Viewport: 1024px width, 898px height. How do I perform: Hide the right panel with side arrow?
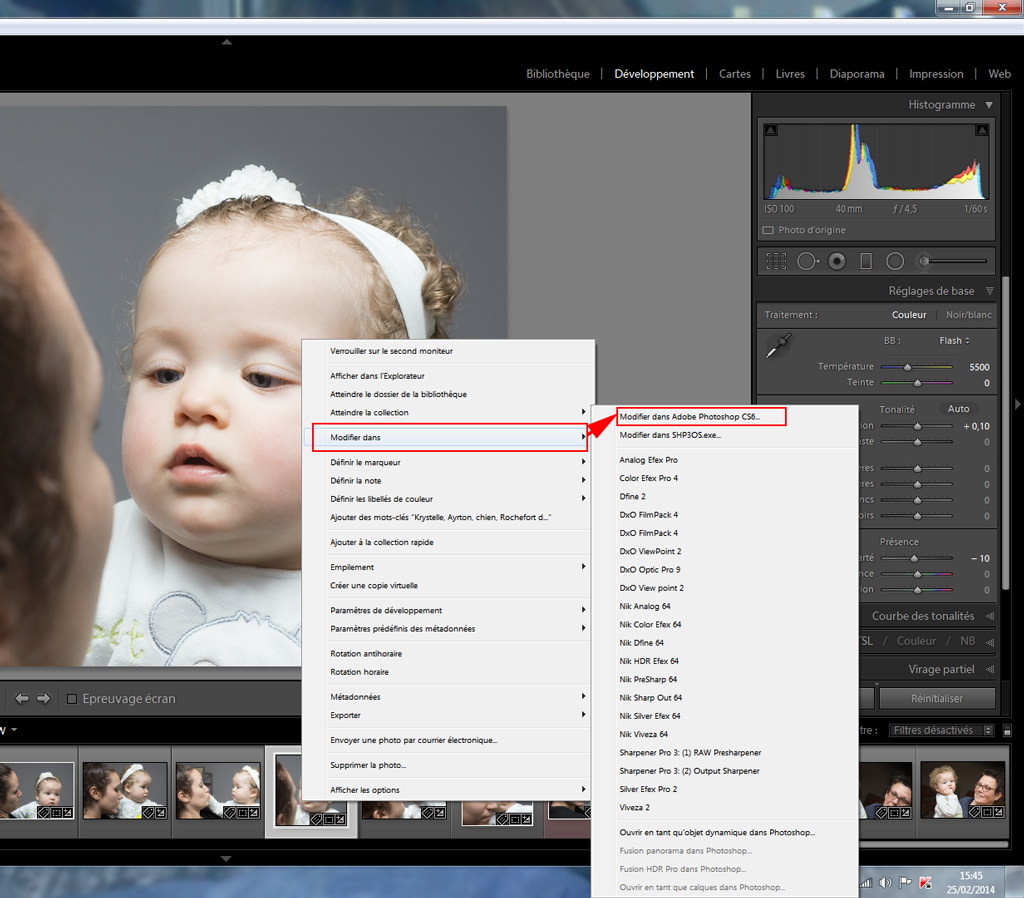(1017, 405)
